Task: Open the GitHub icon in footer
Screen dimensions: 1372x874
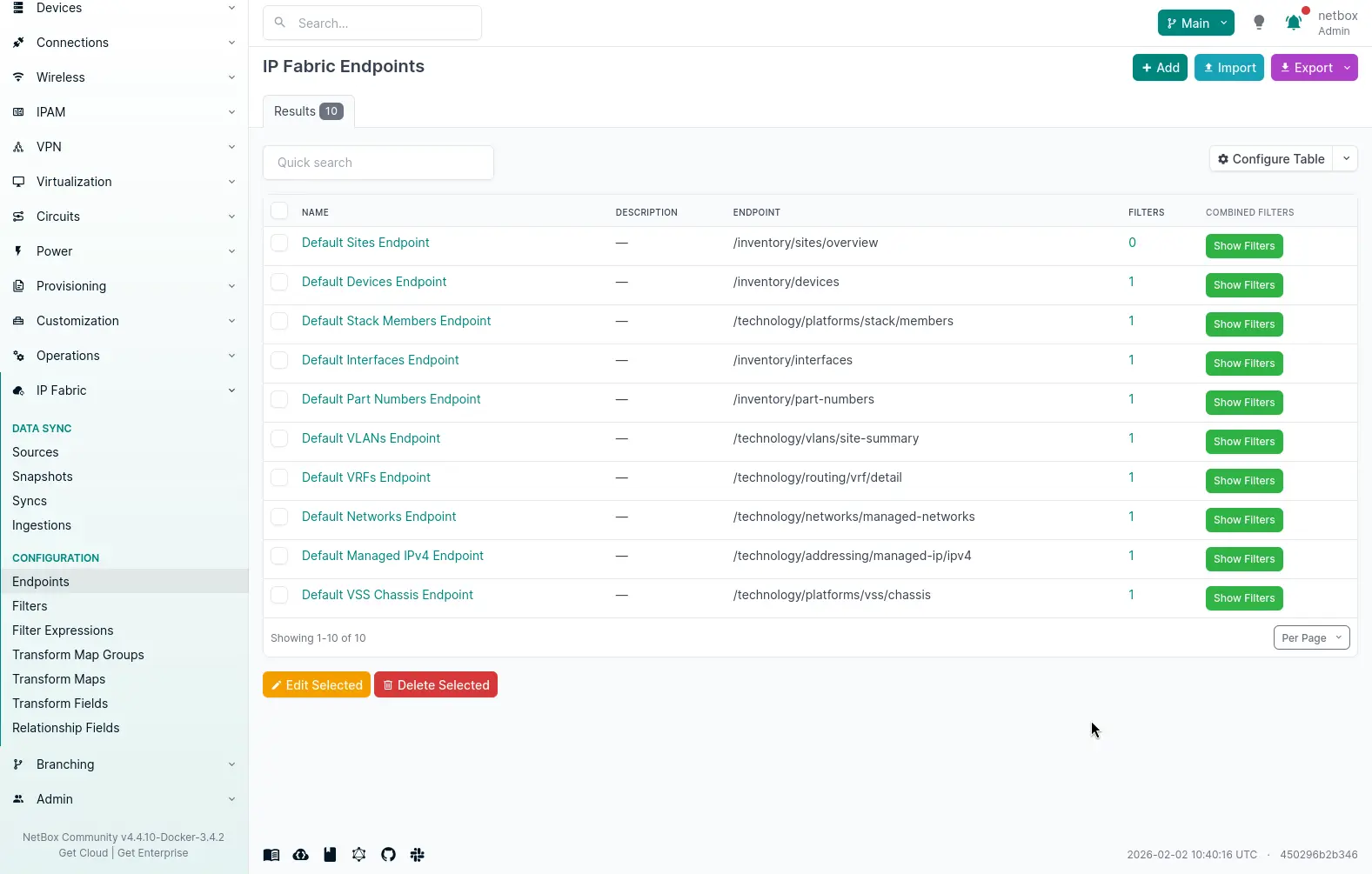Action: [388, 855]
